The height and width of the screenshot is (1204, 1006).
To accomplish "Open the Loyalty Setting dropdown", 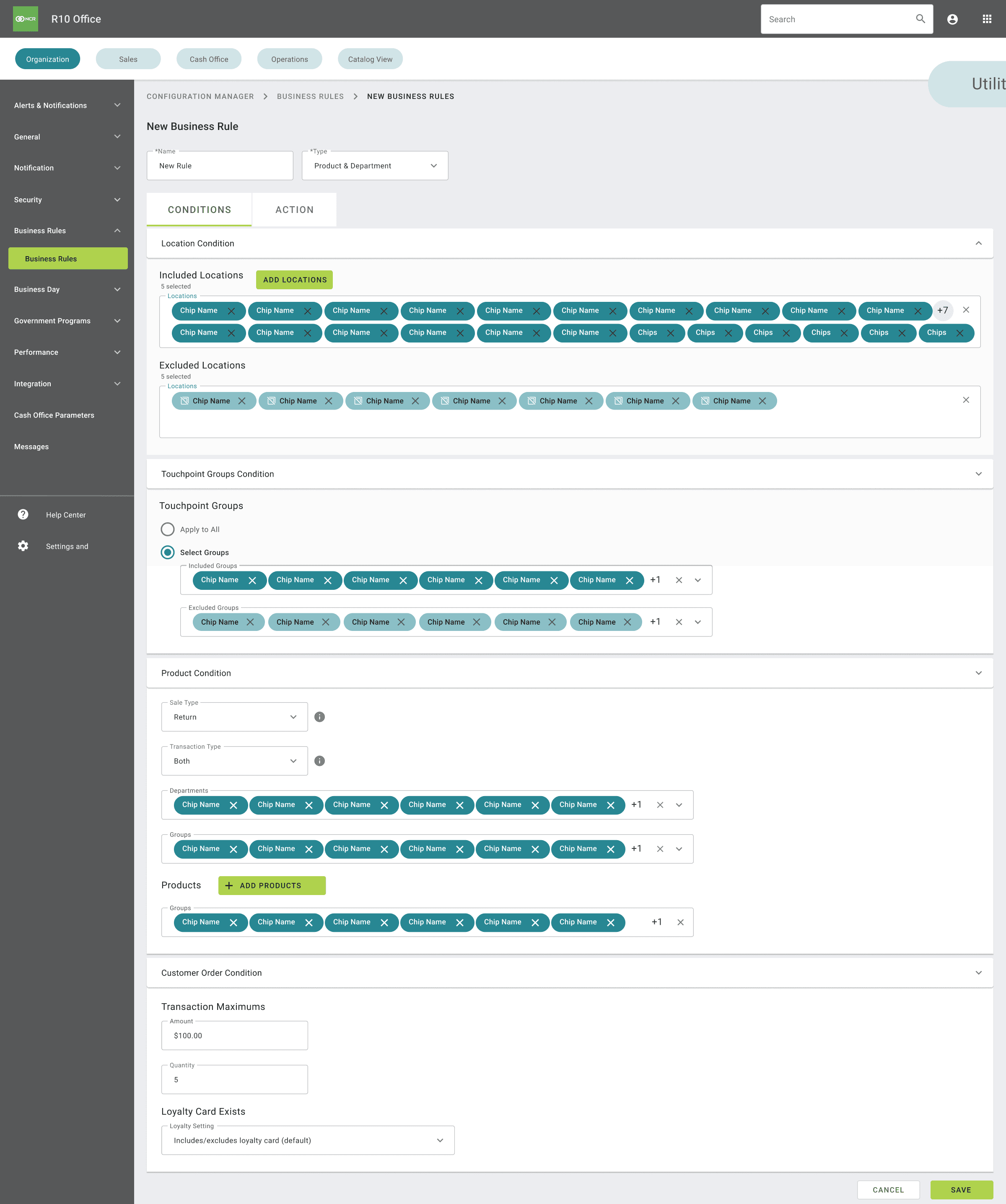I will 308,1140.
